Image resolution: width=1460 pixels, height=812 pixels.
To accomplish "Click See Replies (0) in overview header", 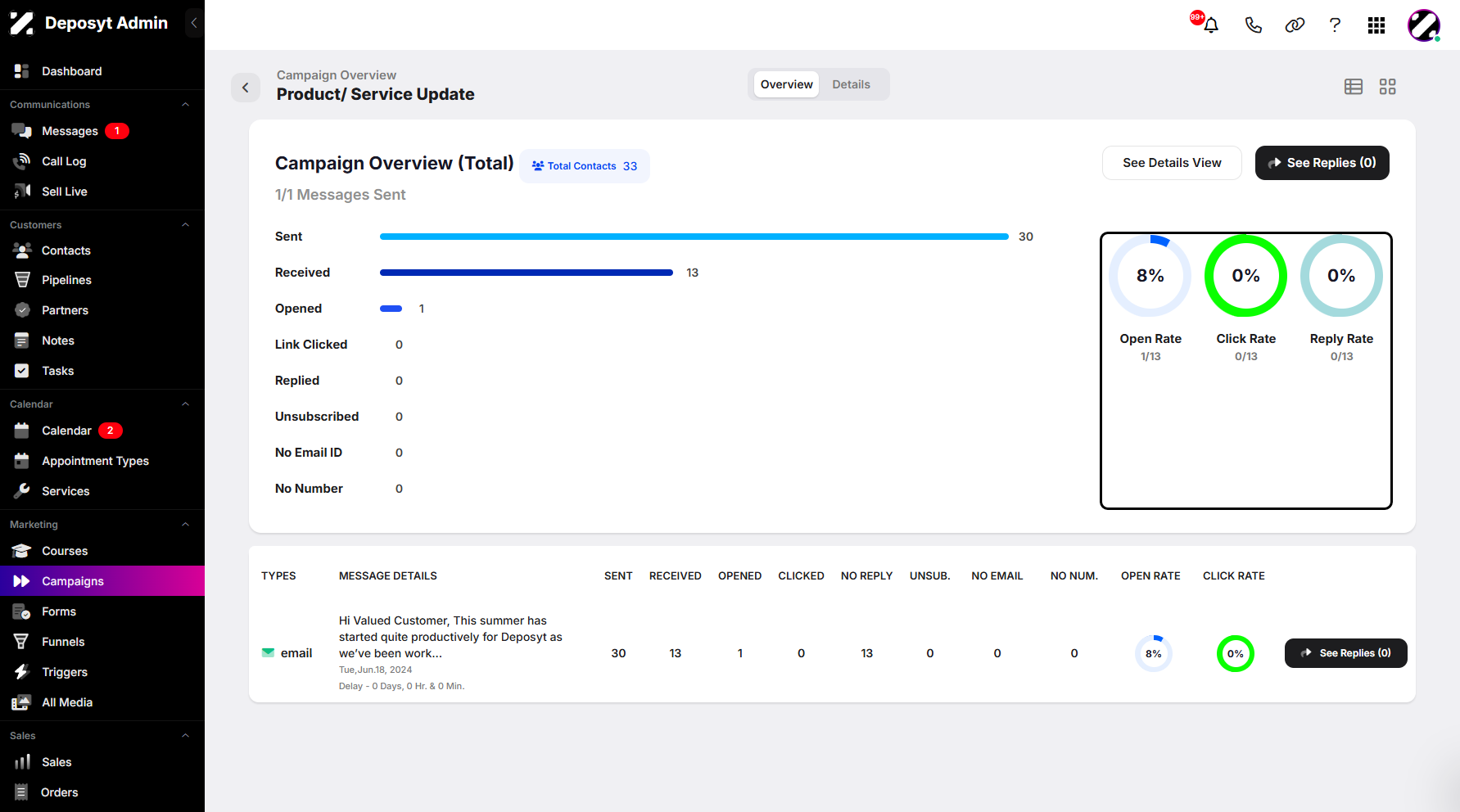I will point(1322,163).
